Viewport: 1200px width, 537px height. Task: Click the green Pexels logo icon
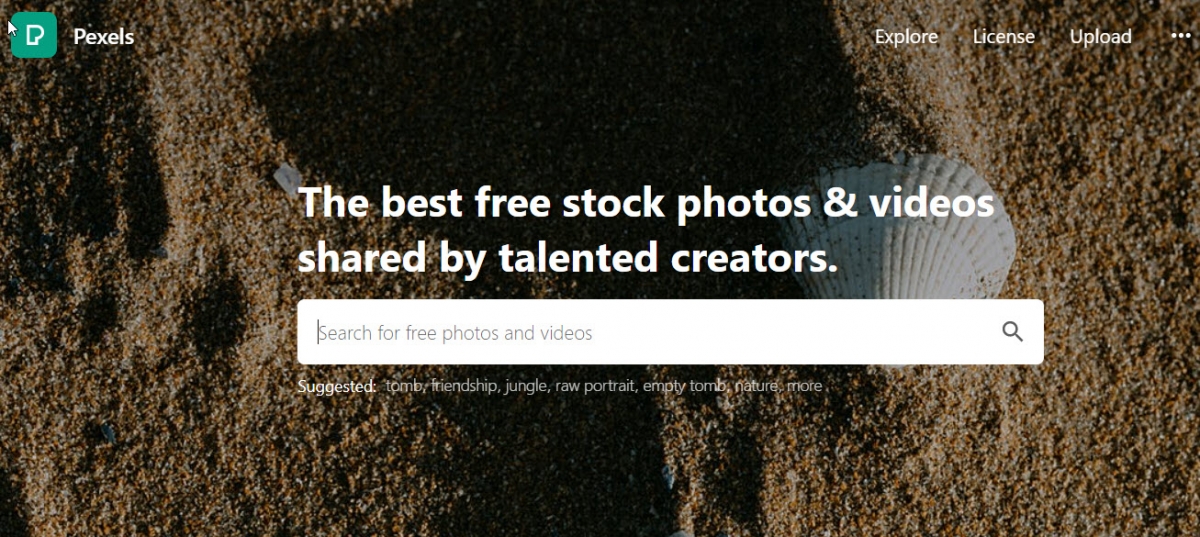33,36
